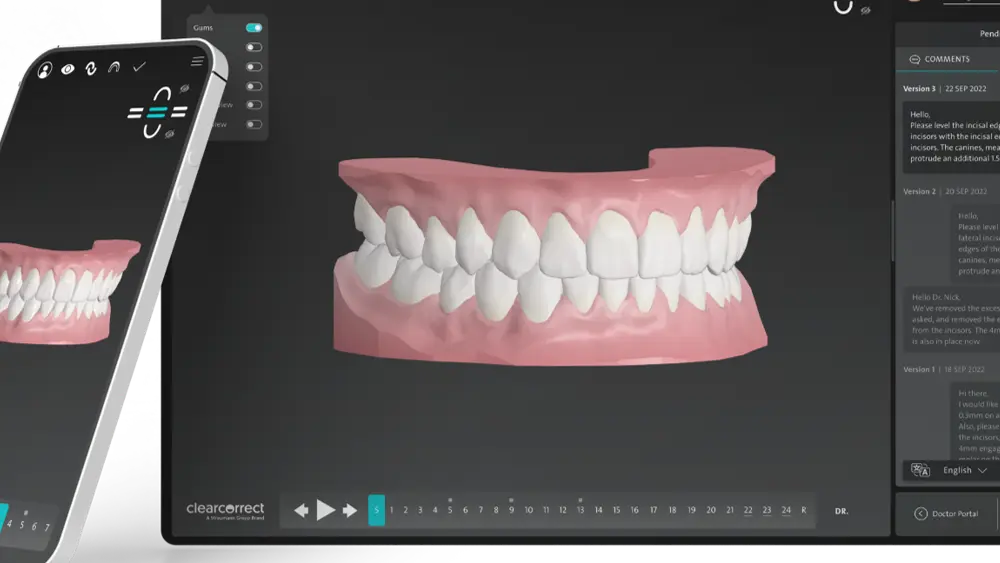Click the comments panel scrollbar
The width and height of the screenshot is (1000, 563).
tap(893, 231)
